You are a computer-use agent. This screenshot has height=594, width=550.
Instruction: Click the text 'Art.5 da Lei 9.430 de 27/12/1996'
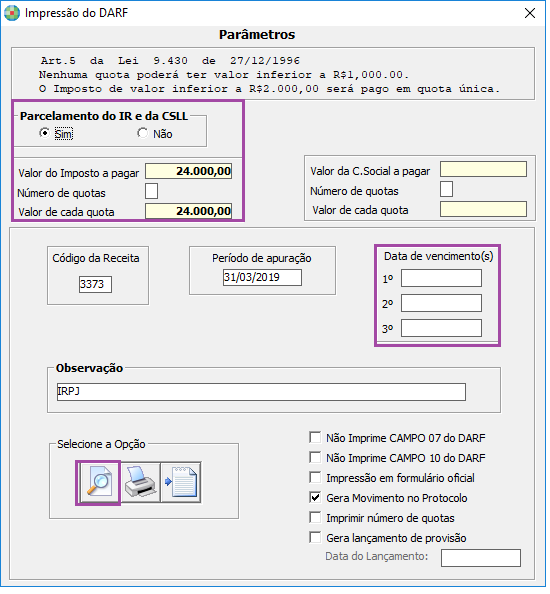click(170, 61)
